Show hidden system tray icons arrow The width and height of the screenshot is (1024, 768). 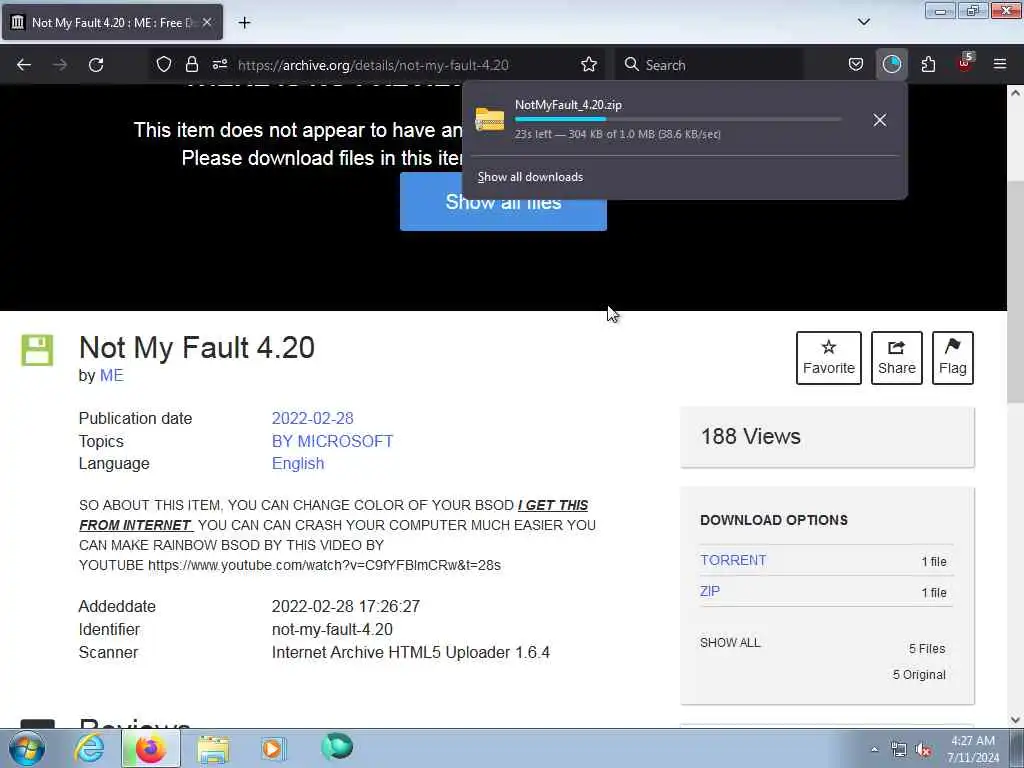[874, 750]
